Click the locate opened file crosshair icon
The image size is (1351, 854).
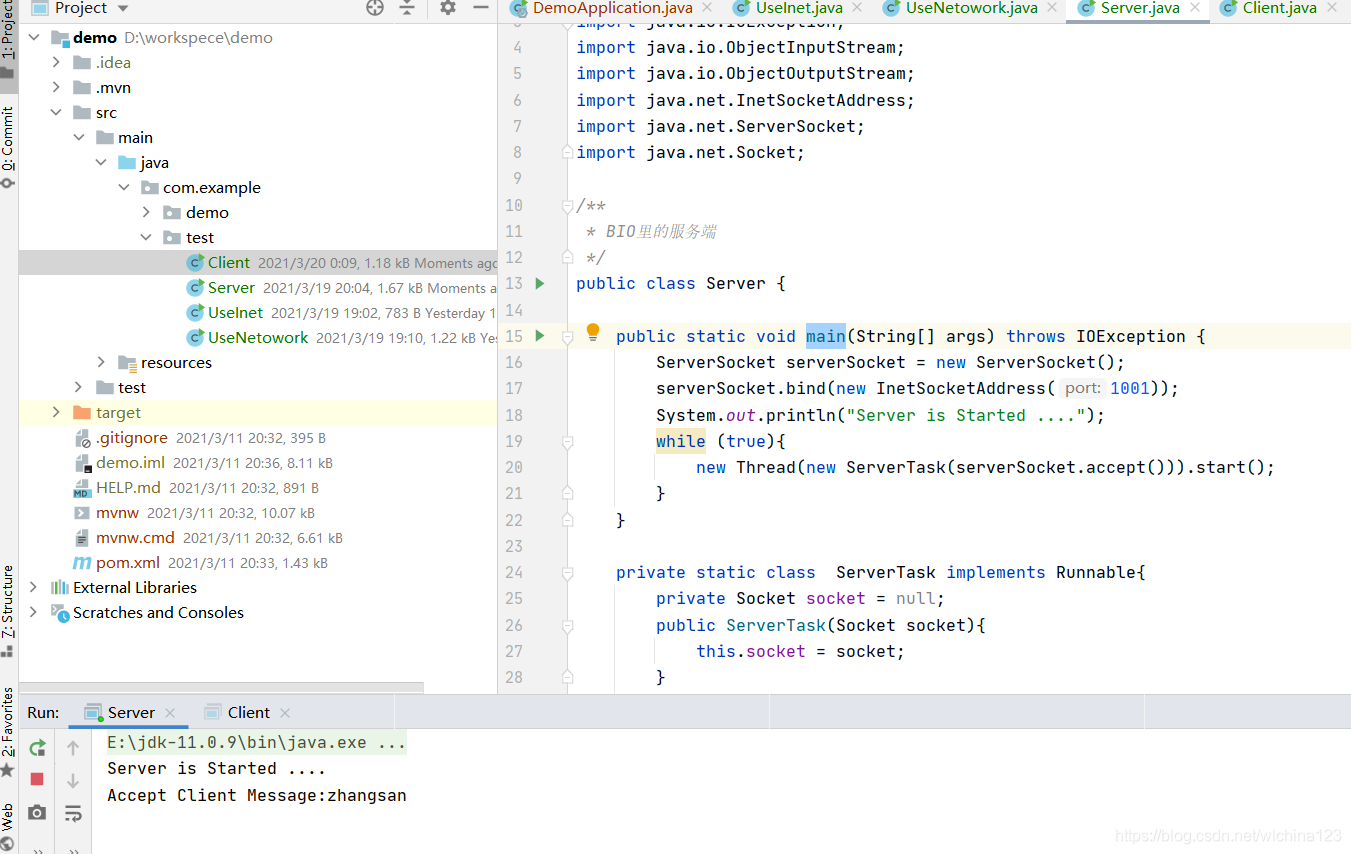375,8
